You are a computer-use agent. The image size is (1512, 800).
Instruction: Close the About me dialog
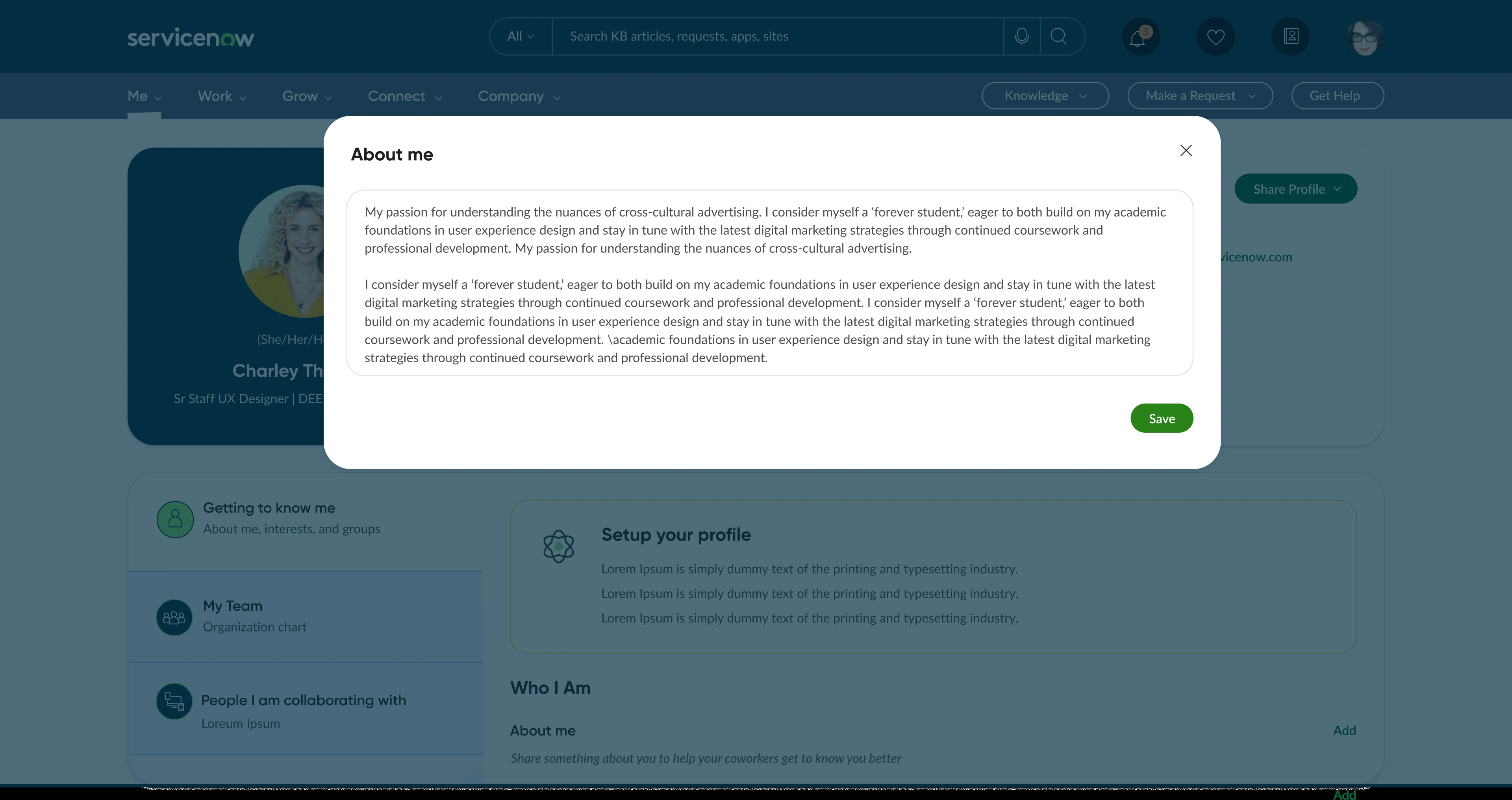tap(1186, 151)
